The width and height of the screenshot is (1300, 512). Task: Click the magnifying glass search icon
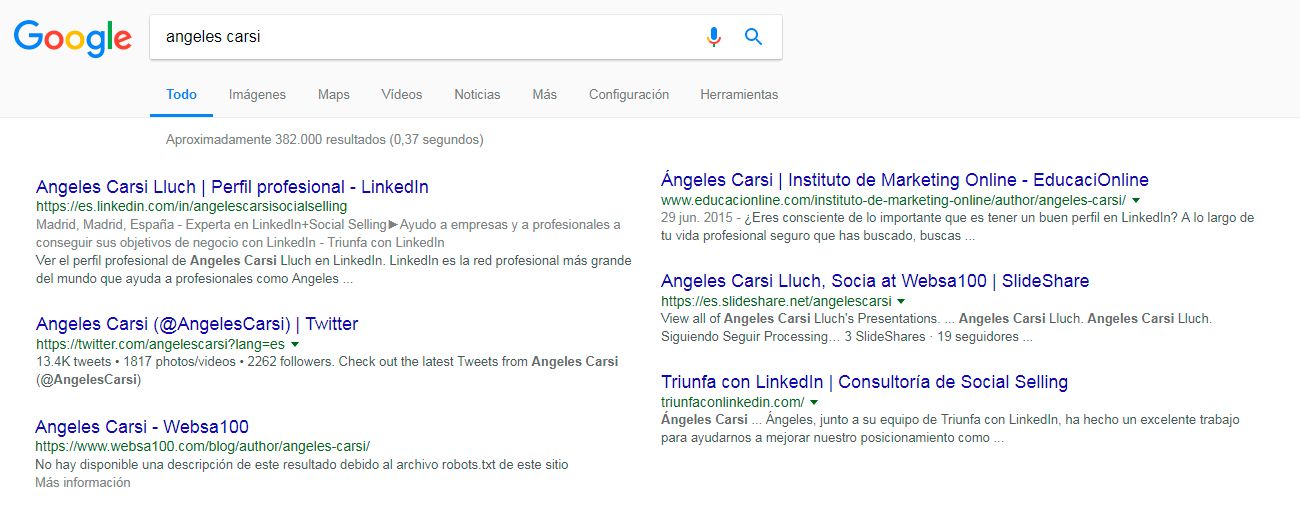click(754, 37)
